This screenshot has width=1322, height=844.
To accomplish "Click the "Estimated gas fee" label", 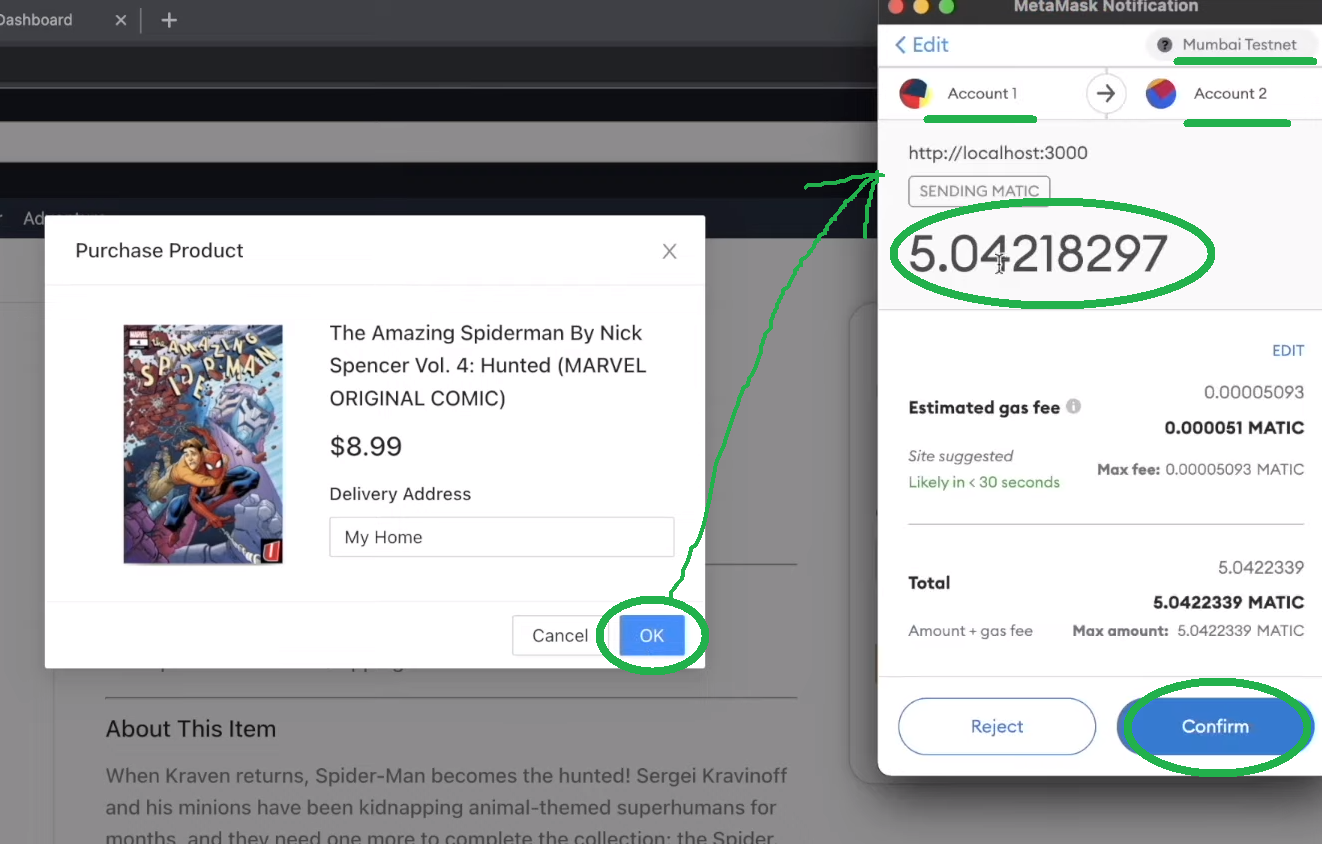I will [984, 408].
